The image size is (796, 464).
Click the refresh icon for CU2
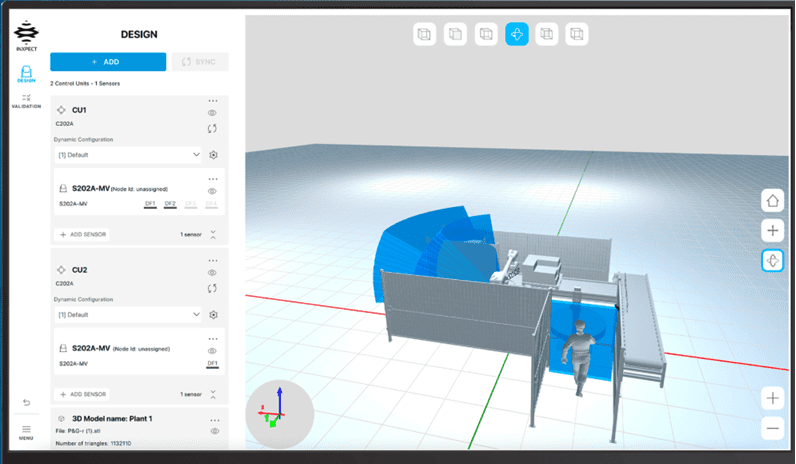pos(212,288)
